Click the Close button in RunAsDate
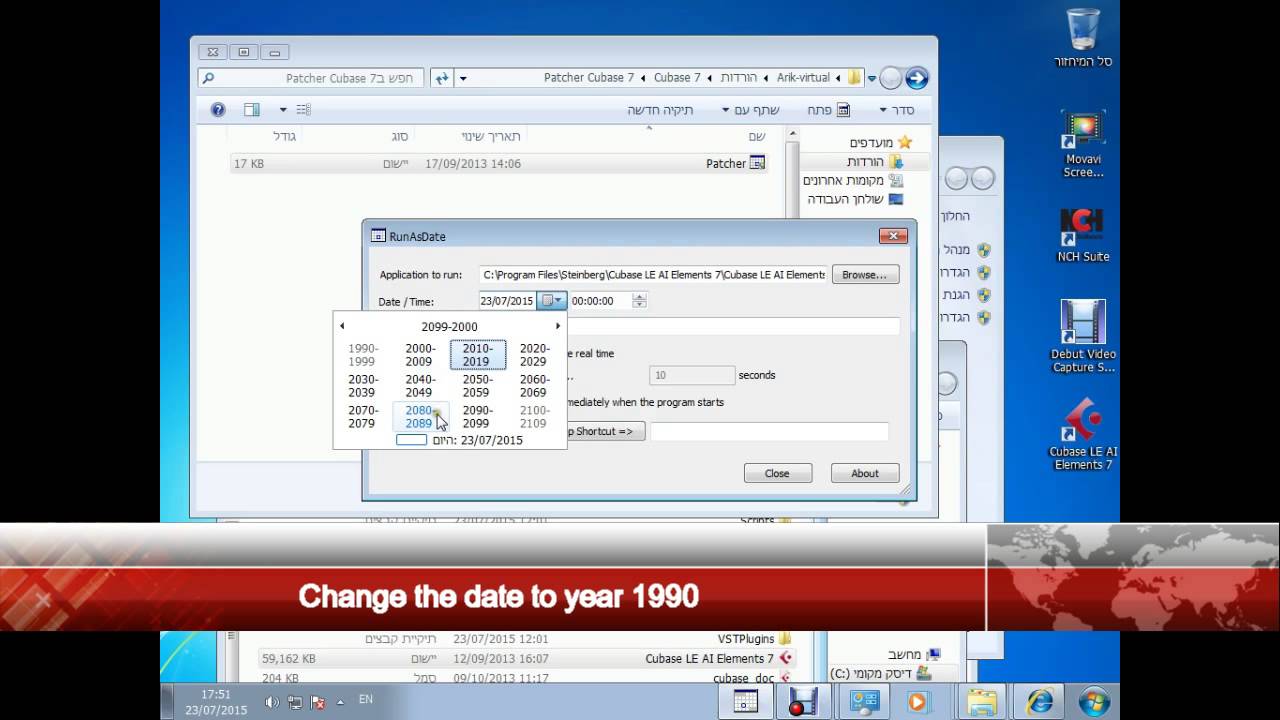This screenshot has width=1280, height=720. [x=777, y=473]
